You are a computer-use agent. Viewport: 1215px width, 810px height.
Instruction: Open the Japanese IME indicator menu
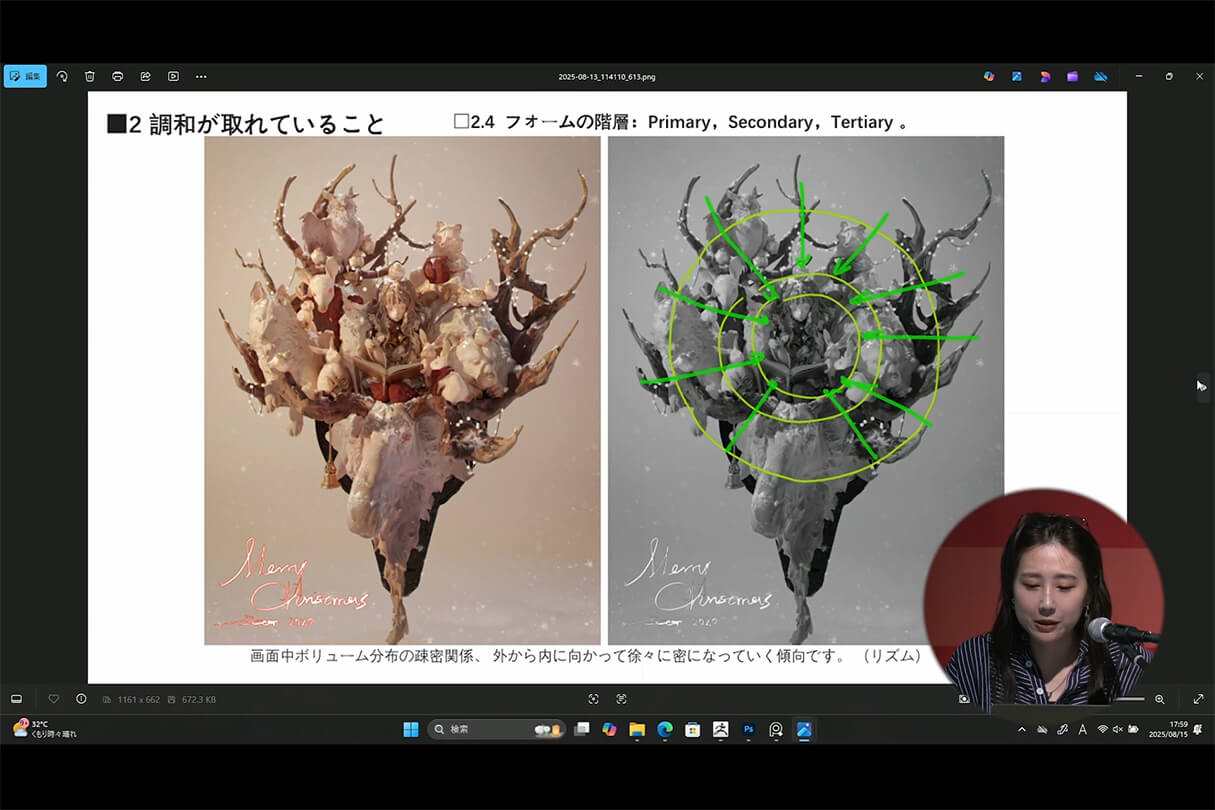[1083, 729]
